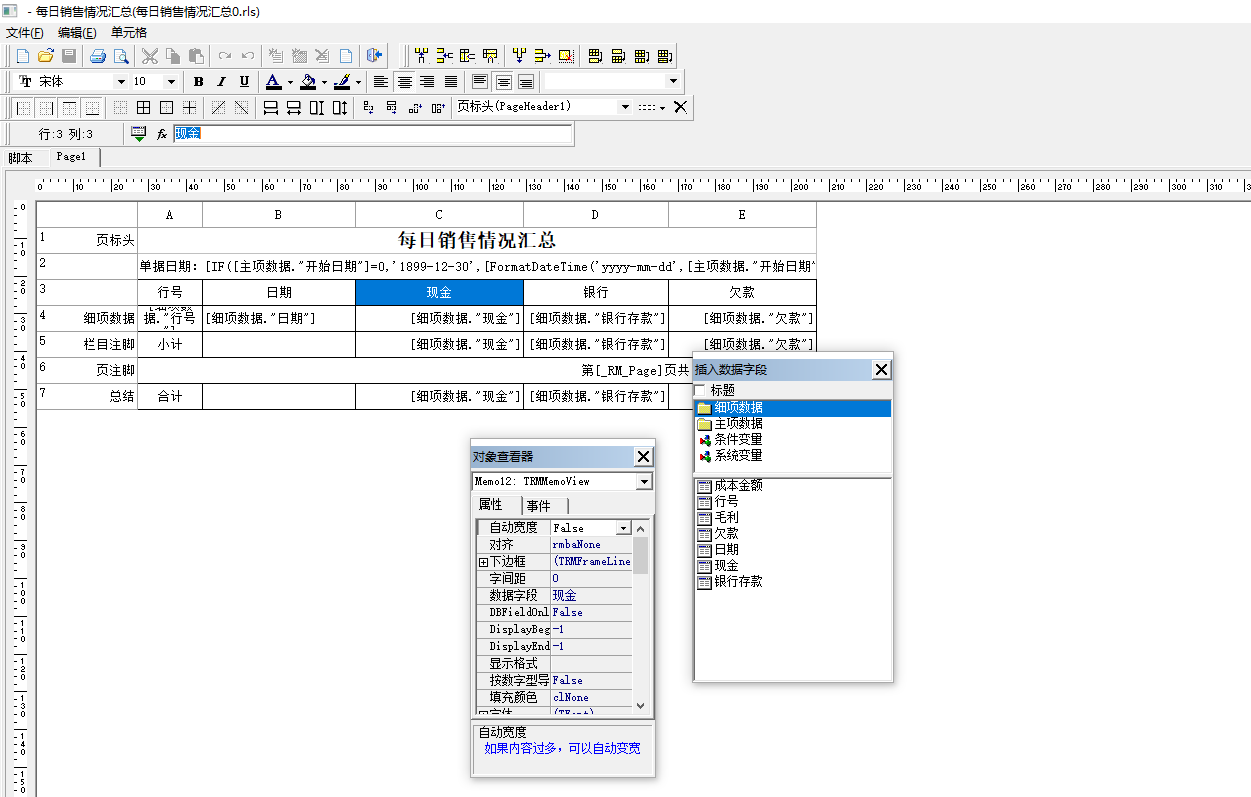
Task: Click the all borders grid icon
Action: point(143,107)
